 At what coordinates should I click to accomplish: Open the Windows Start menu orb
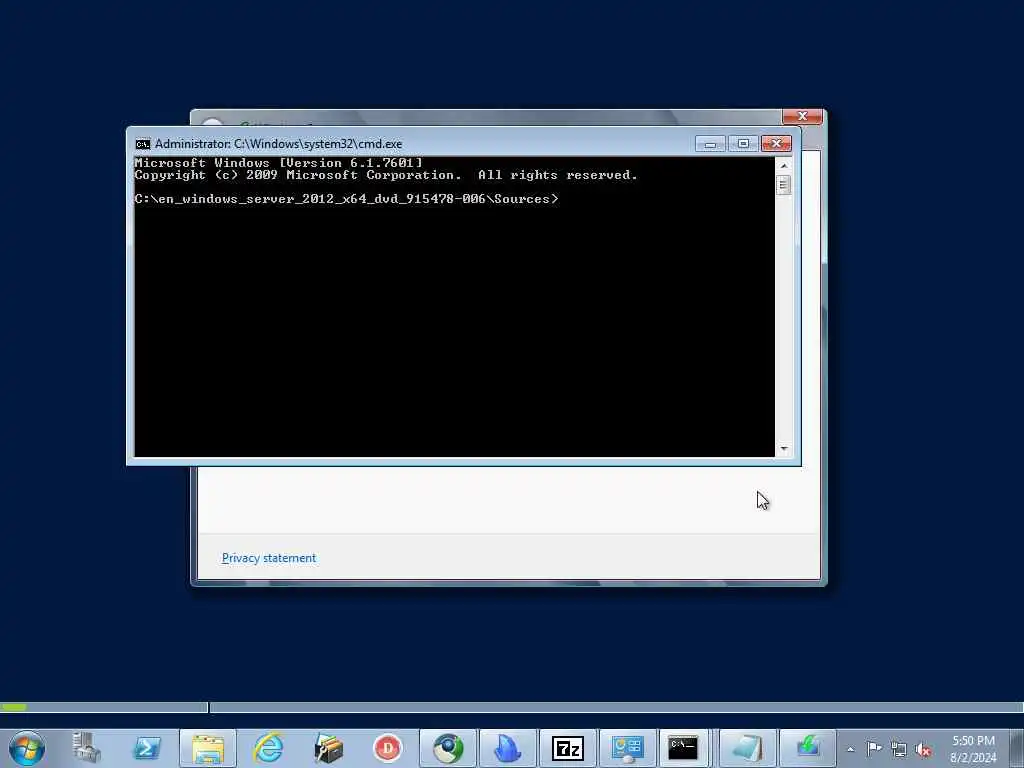[x=27, y=748]
